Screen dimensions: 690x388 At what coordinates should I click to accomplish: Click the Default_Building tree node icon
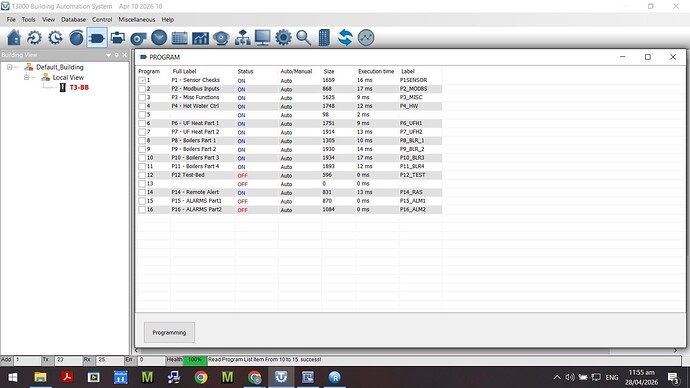pyautogui.click(x=29, y=67)
